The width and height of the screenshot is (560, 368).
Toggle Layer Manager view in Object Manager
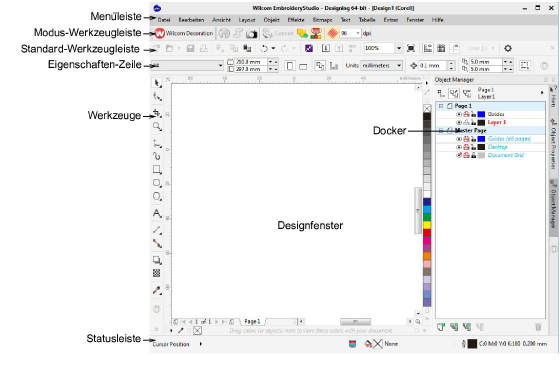pos(467,94)
